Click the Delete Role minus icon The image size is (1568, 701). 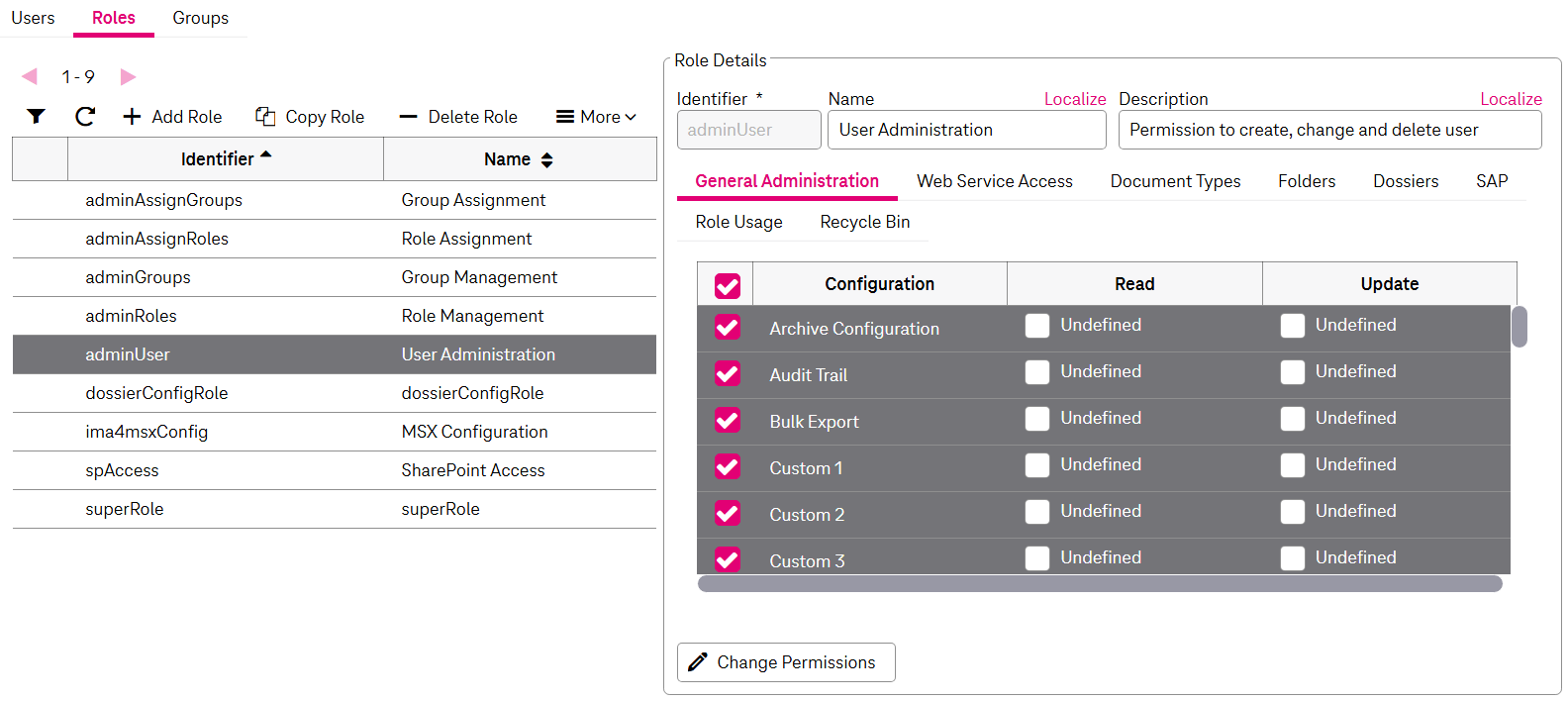408,117
